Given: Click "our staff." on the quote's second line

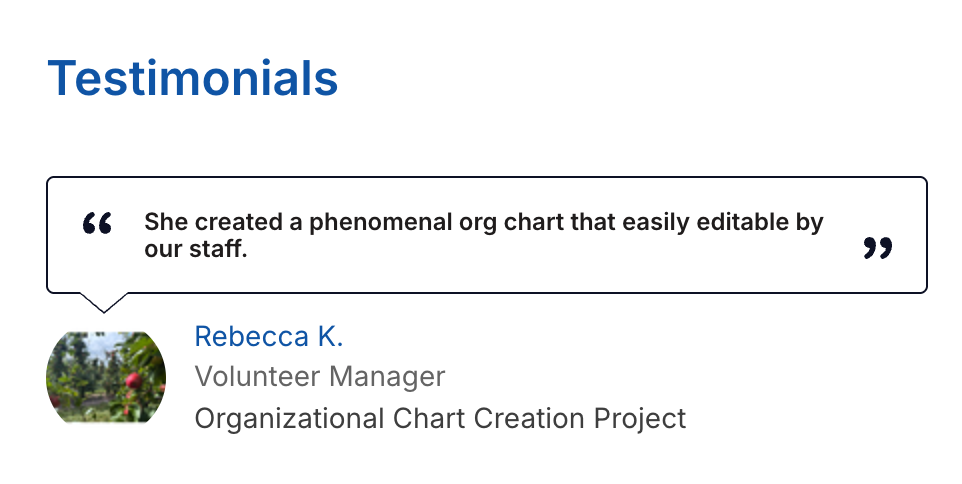Looking at the screenshot, I should click(x=195, y=249).
